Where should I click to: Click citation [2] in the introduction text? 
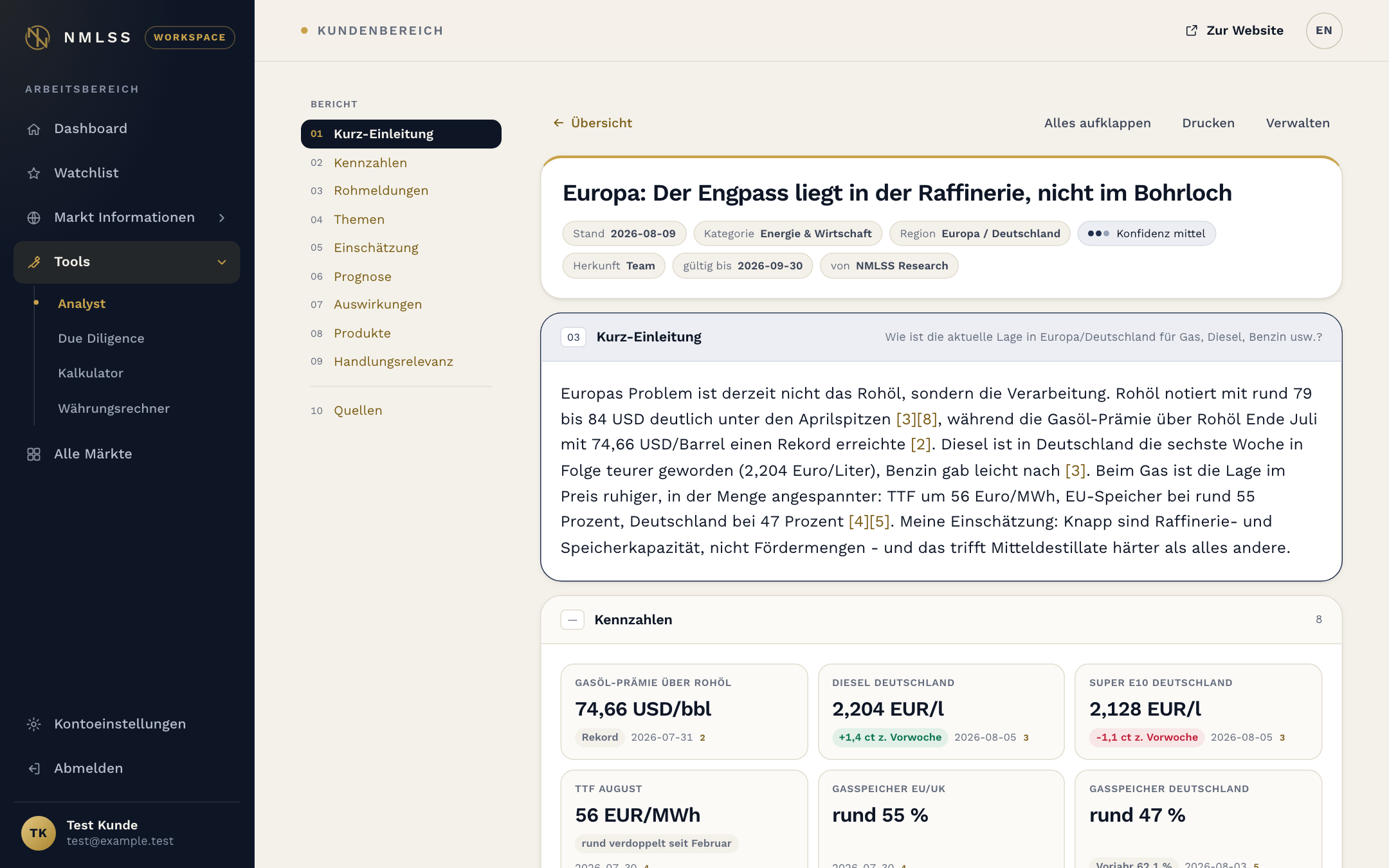pyautogui.click(x=921, y=444)
